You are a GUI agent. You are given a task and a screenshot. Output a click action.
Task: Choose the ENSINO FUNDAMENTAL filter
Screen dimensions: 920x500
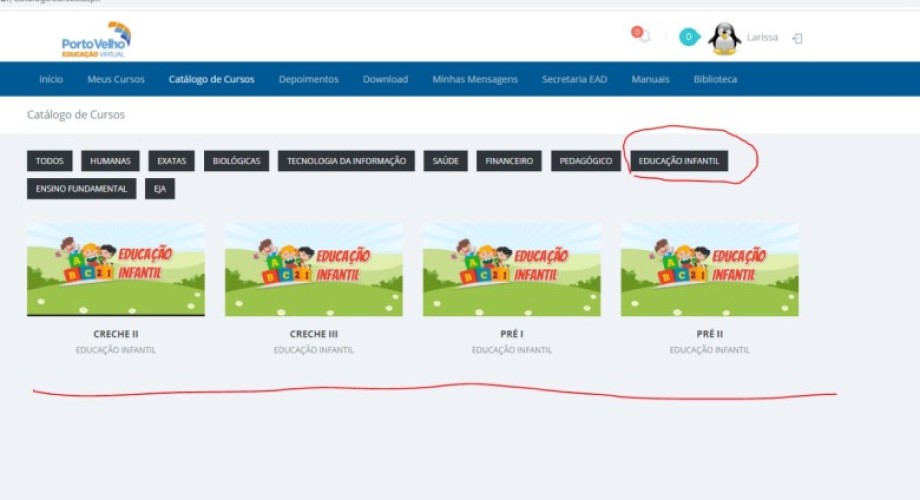(x=81, y=188)
